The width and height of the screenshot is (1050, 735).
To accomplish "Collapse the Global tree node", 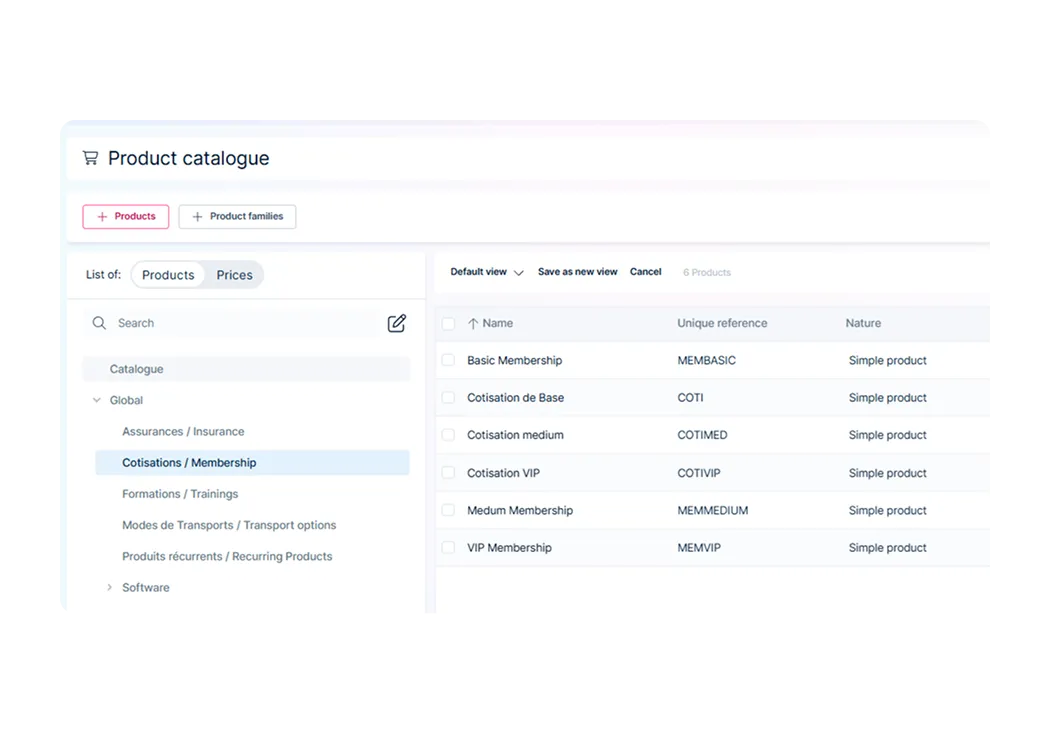I will click(x=96, y=400).
